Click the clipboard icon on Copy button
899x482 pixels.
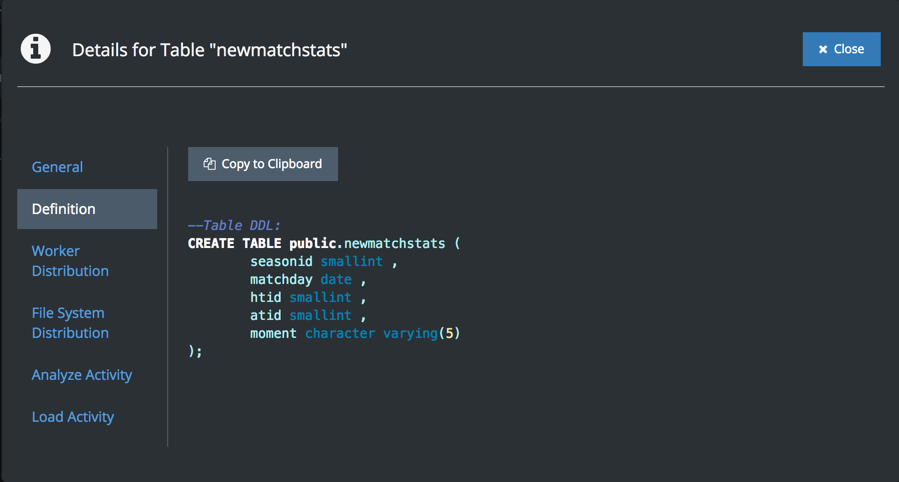point(209,164)
